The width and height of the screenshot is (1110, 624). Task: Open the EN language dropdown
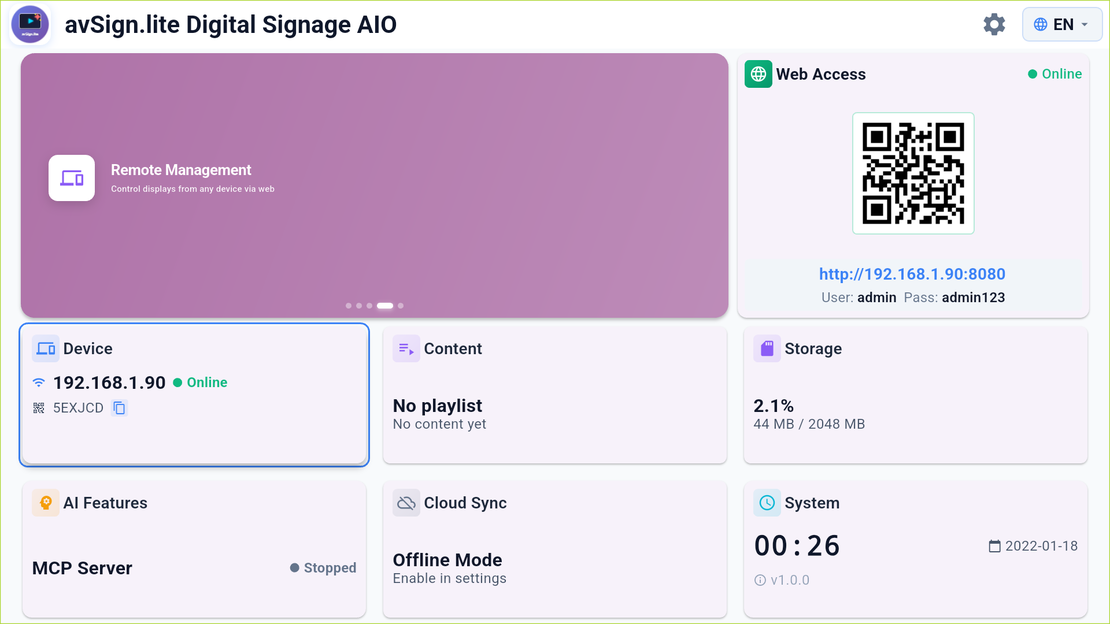[1062, 23]
